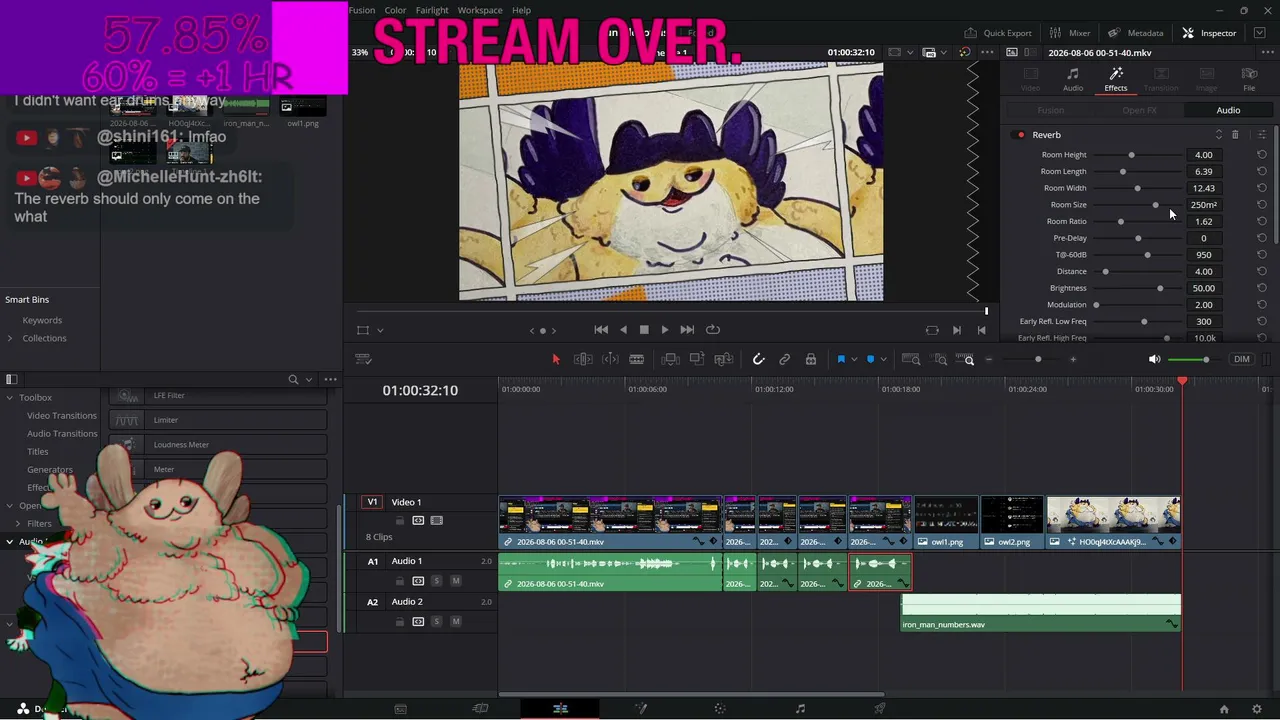The height and width of the screenshot is (720, 1280).
Task: Adjust the Room Size slider
Action: (1155, 205)
